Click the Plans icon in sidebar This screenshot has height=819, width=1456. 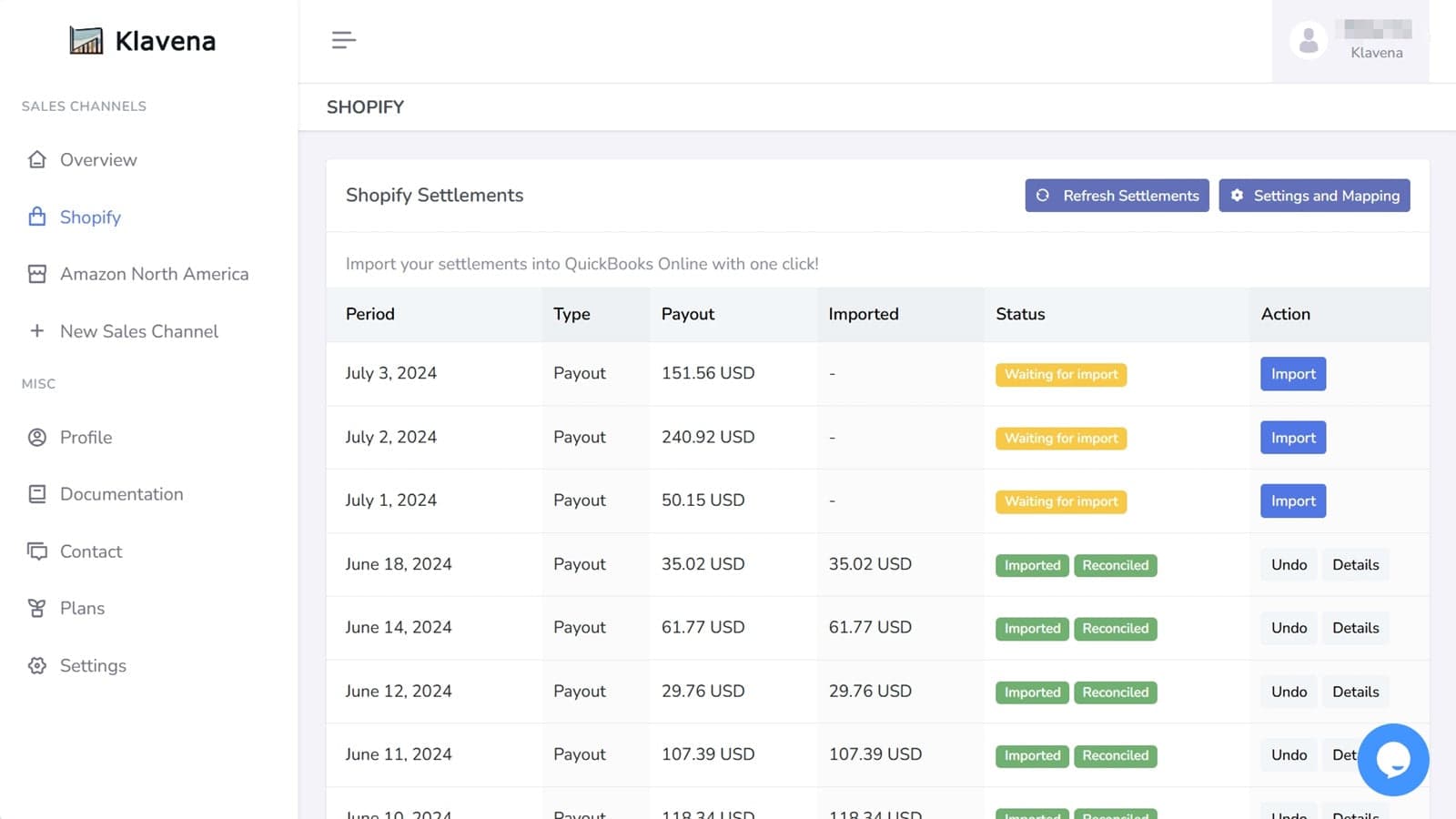coord(37,608)
